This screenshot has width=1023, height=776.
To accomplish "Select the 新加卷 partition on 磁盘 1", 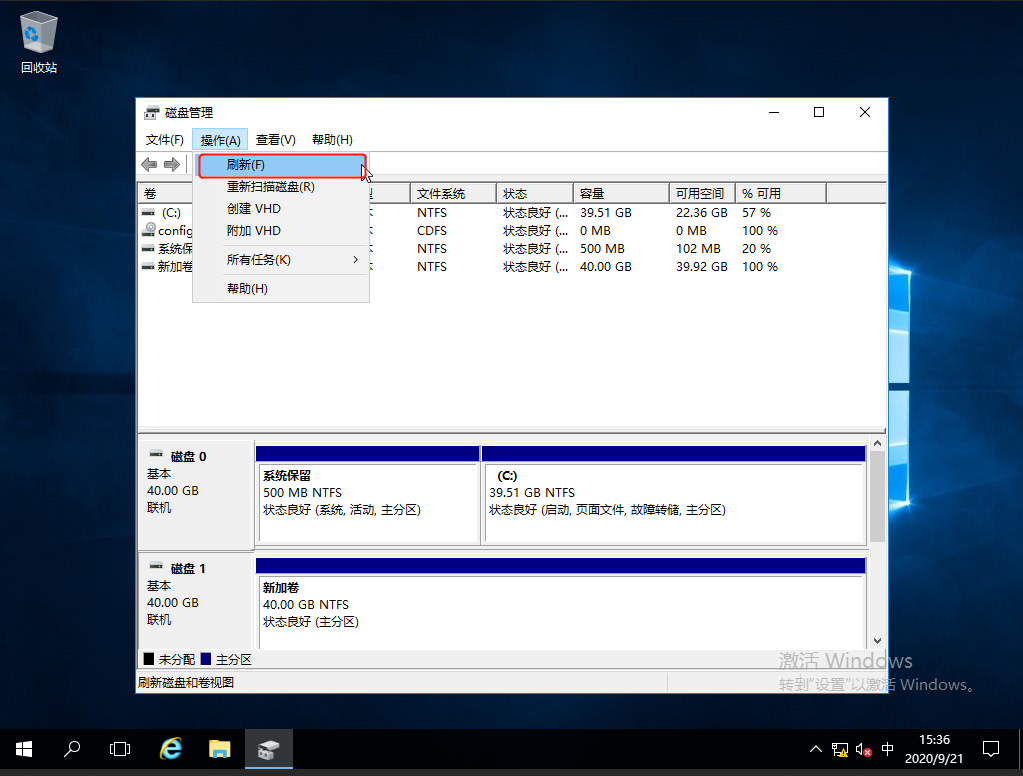I will point(560,604).
